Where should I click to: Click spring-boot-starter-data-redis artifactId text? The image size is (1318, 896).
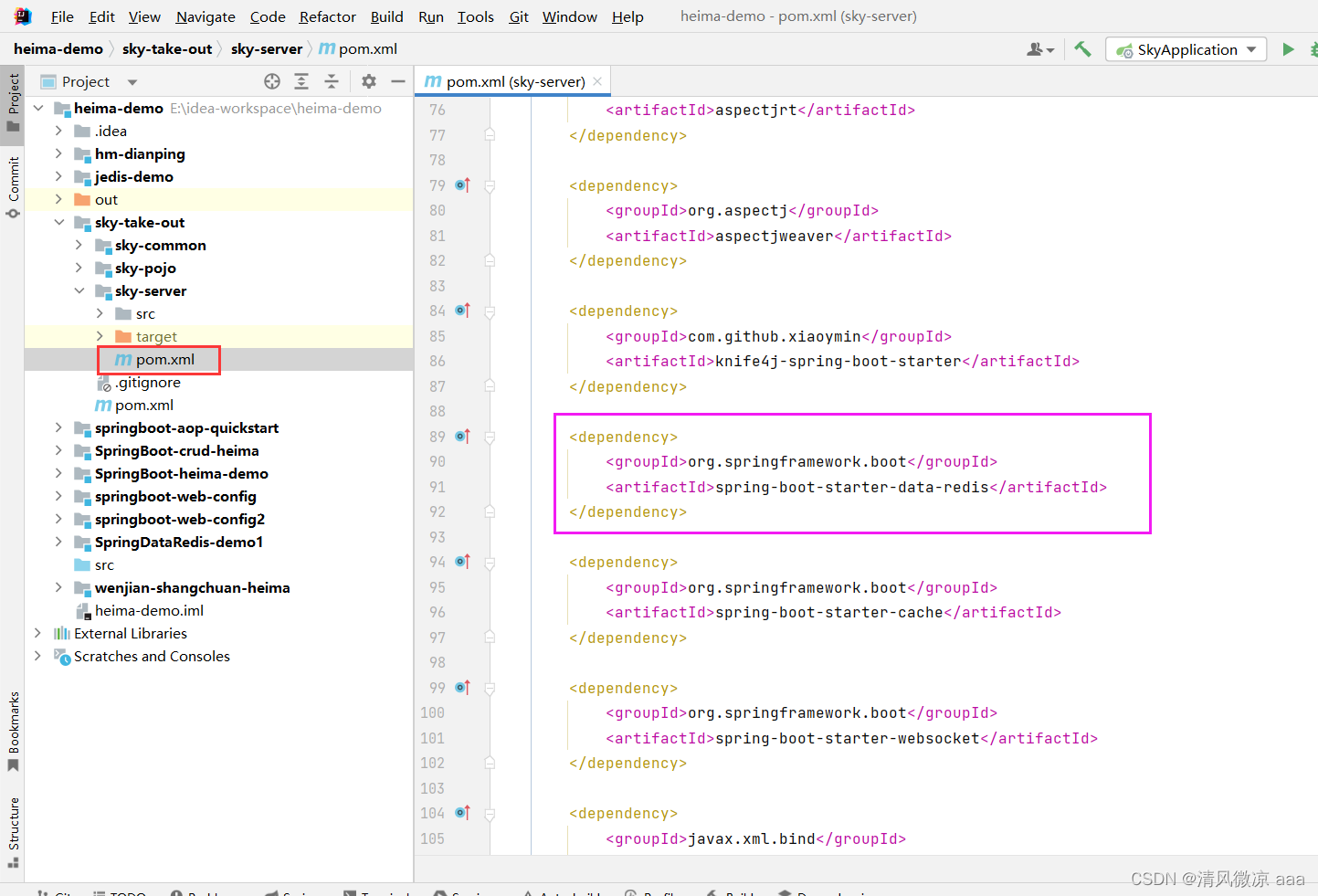(x=852, y=487)
